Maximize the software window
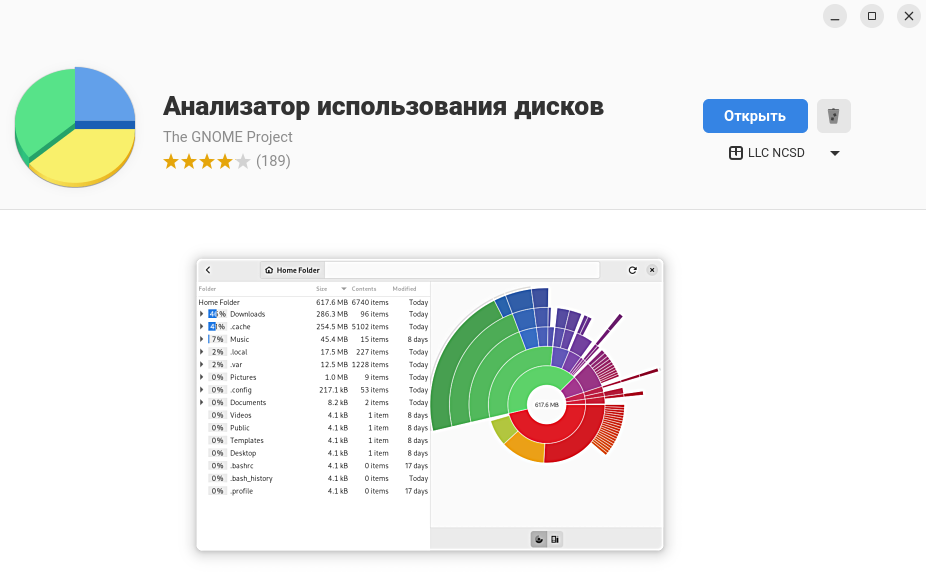Image resolution: width=926 pixels, height=582 pixels. coord(872,16)
